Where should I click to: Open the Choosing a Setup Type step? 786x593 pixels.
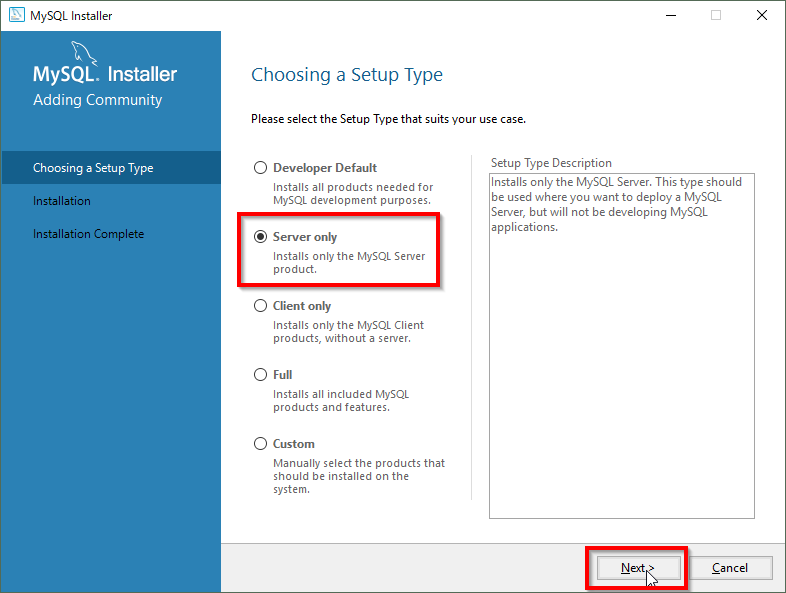point(111,167)
